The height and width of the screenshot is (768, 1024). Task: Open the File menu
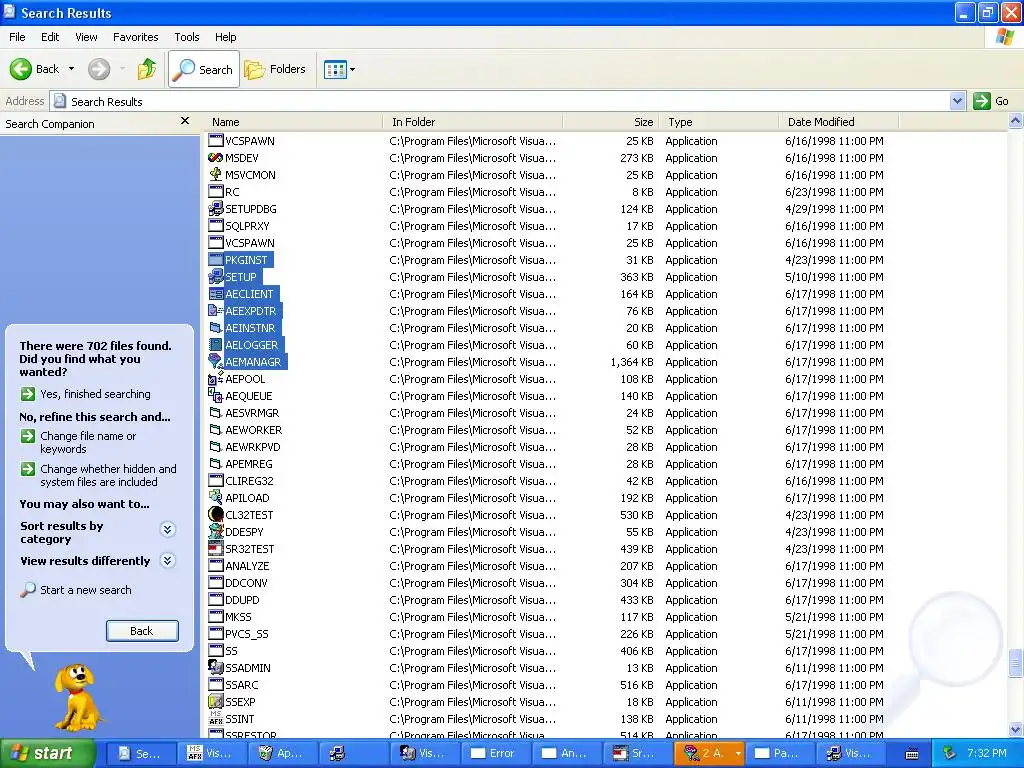(17, 37)
